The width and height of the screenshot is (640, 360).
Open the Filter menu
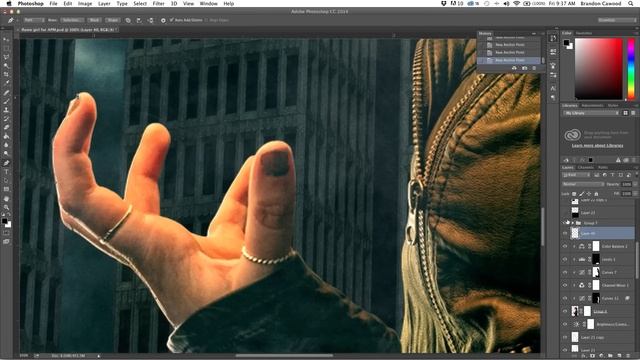click(158, 4)
